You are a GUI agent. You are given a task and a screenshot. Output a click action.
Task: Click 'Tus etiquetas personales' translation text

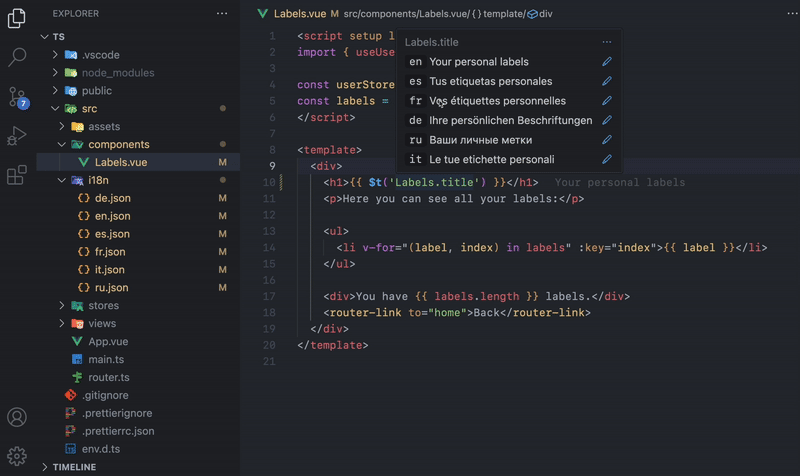(490, 81)
